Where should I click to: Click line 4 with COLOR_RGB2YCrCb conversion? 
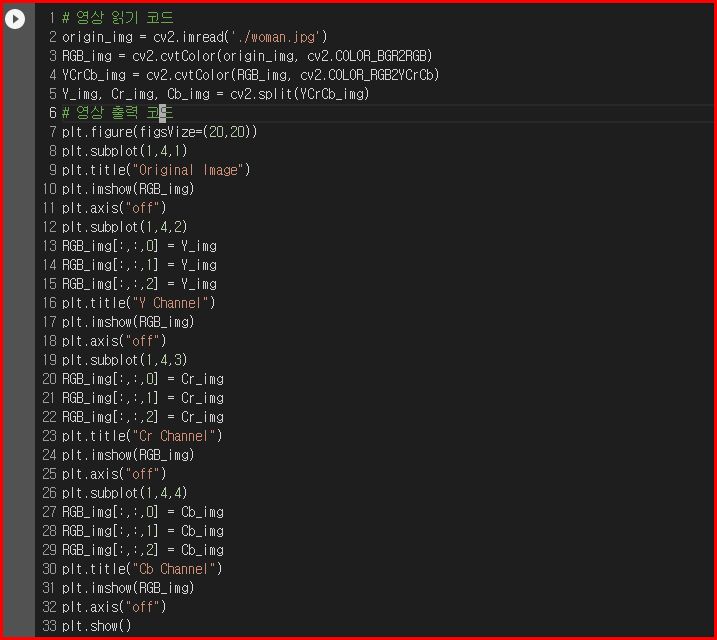pyautogui.click(x=251, y=75)
